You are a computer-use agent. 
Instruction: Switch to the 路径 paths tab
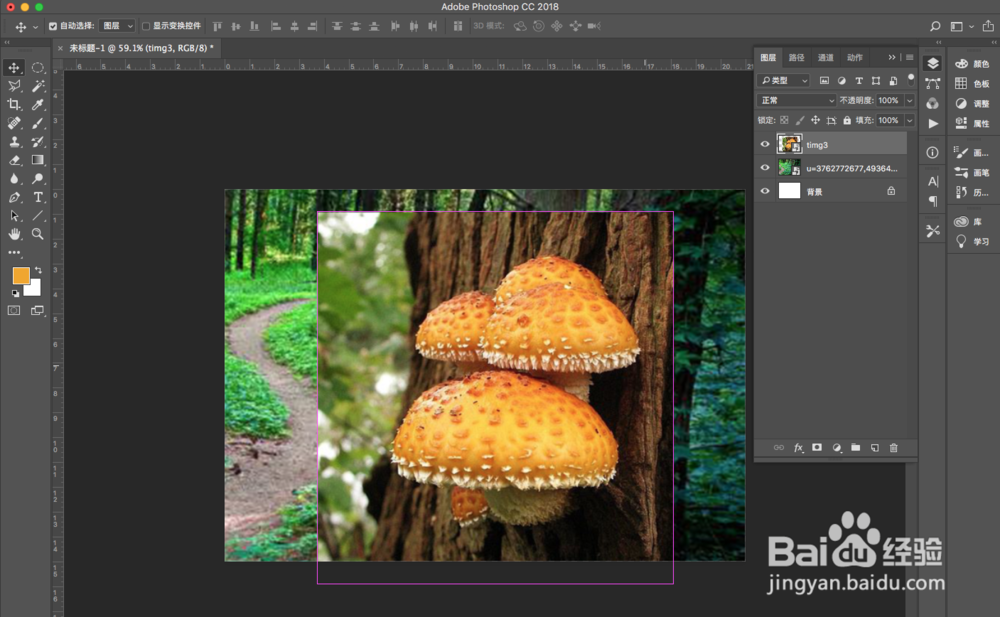coord(796,58)
